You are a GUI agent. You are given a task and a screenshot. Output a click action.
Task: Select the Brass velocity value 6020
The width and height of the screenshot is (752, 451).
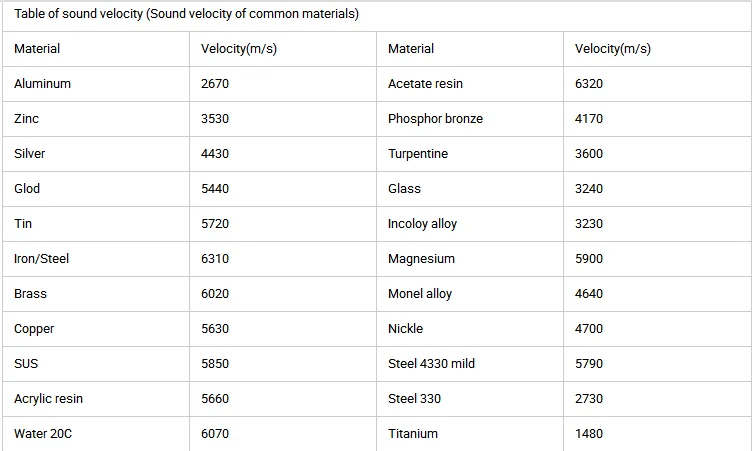pos(215,294)
